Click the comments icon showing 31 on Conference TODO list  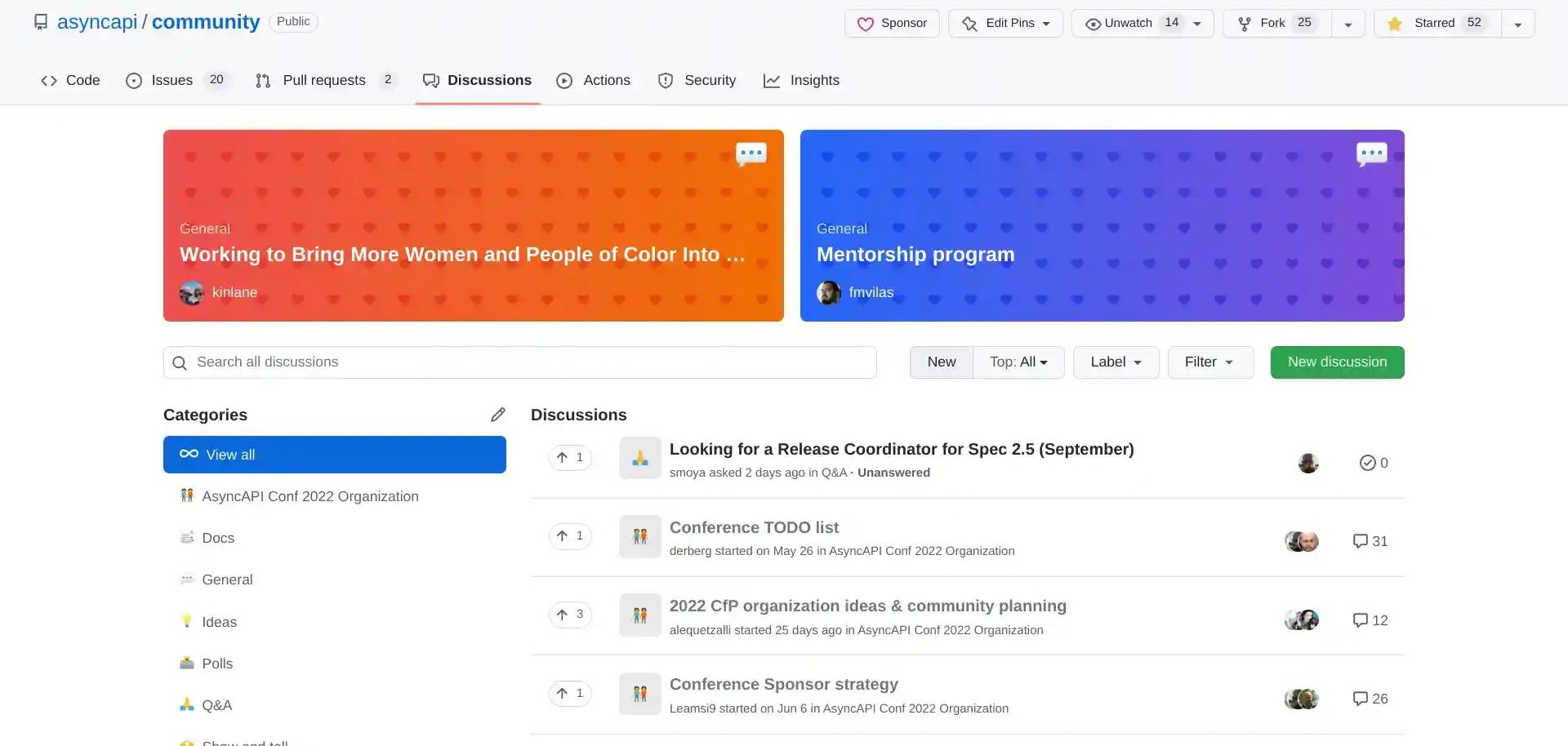tap(1360, 540)
